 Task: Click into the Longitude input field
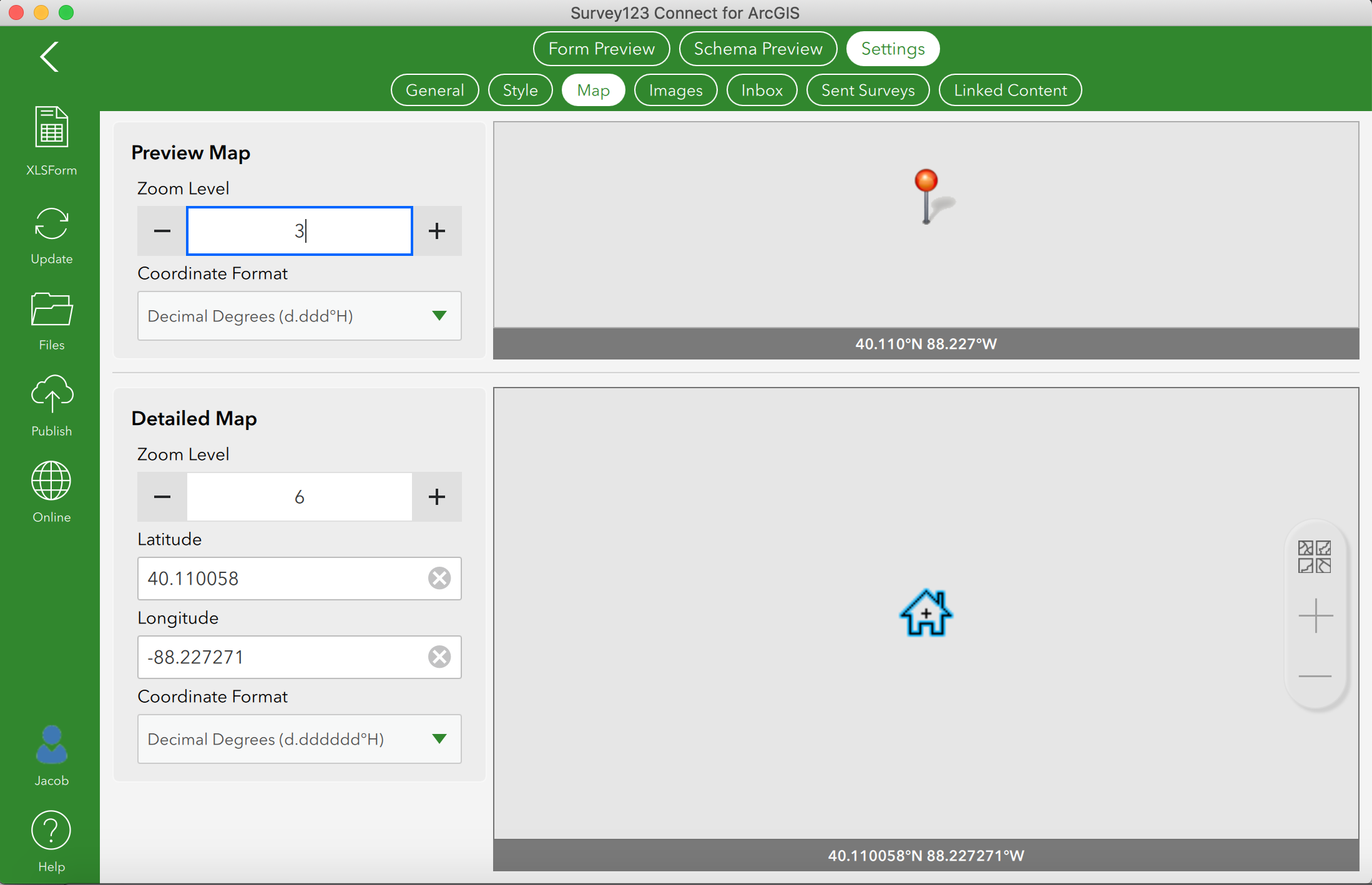pyautogui.click(x=281, y=657)
